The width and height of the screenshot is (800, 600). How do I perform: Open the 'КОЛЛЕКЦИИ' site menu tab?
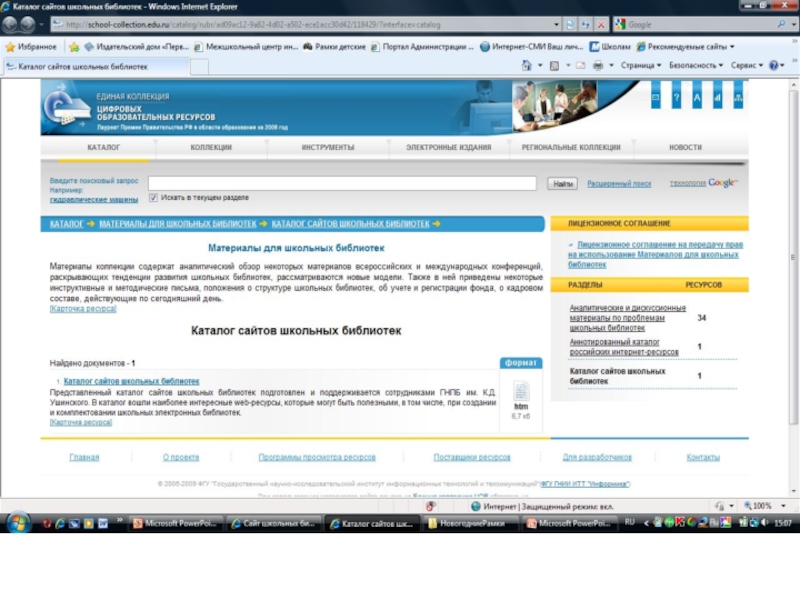[x=211, y=147]
